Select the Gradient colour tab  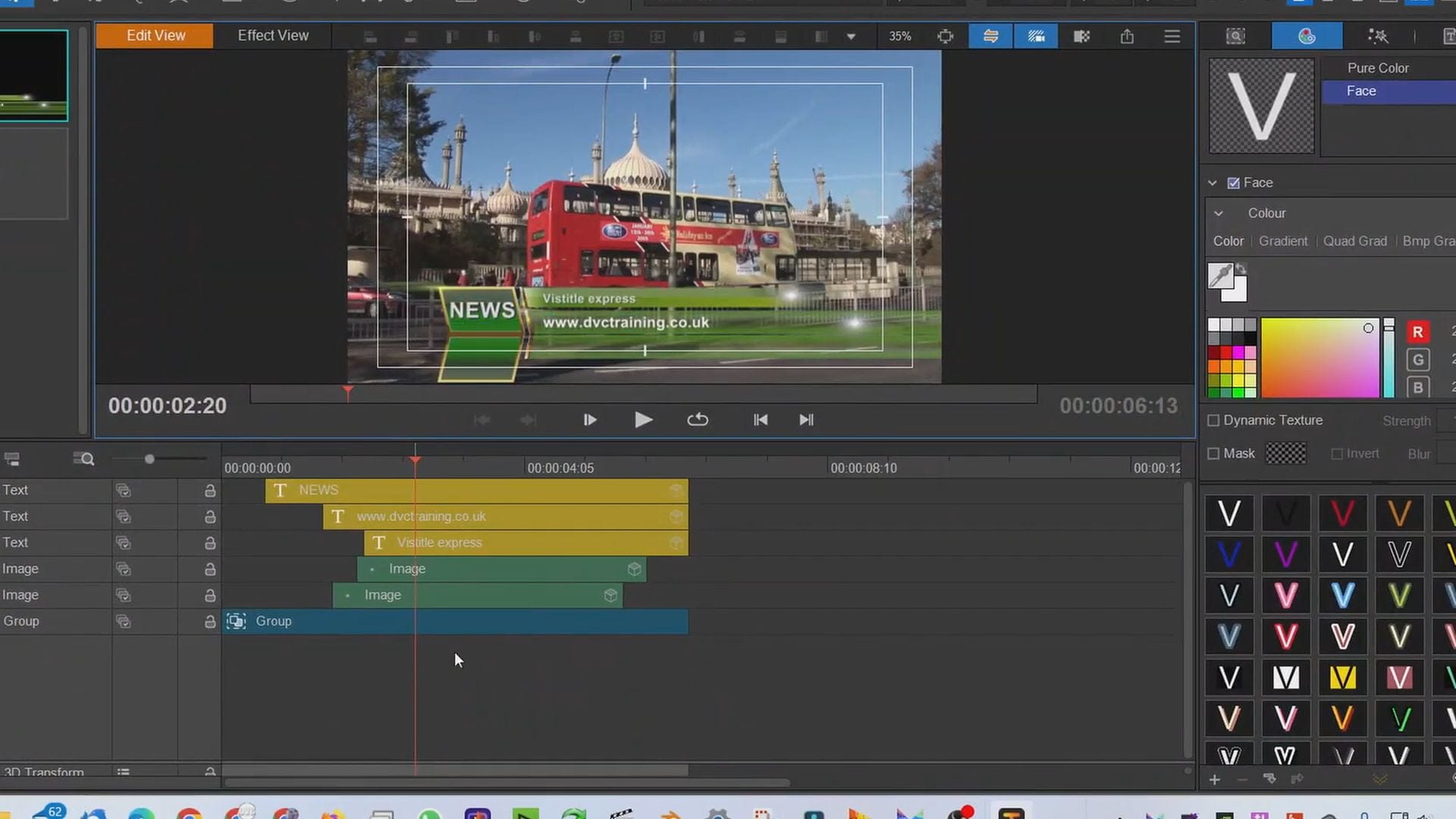pos(1283,241)
